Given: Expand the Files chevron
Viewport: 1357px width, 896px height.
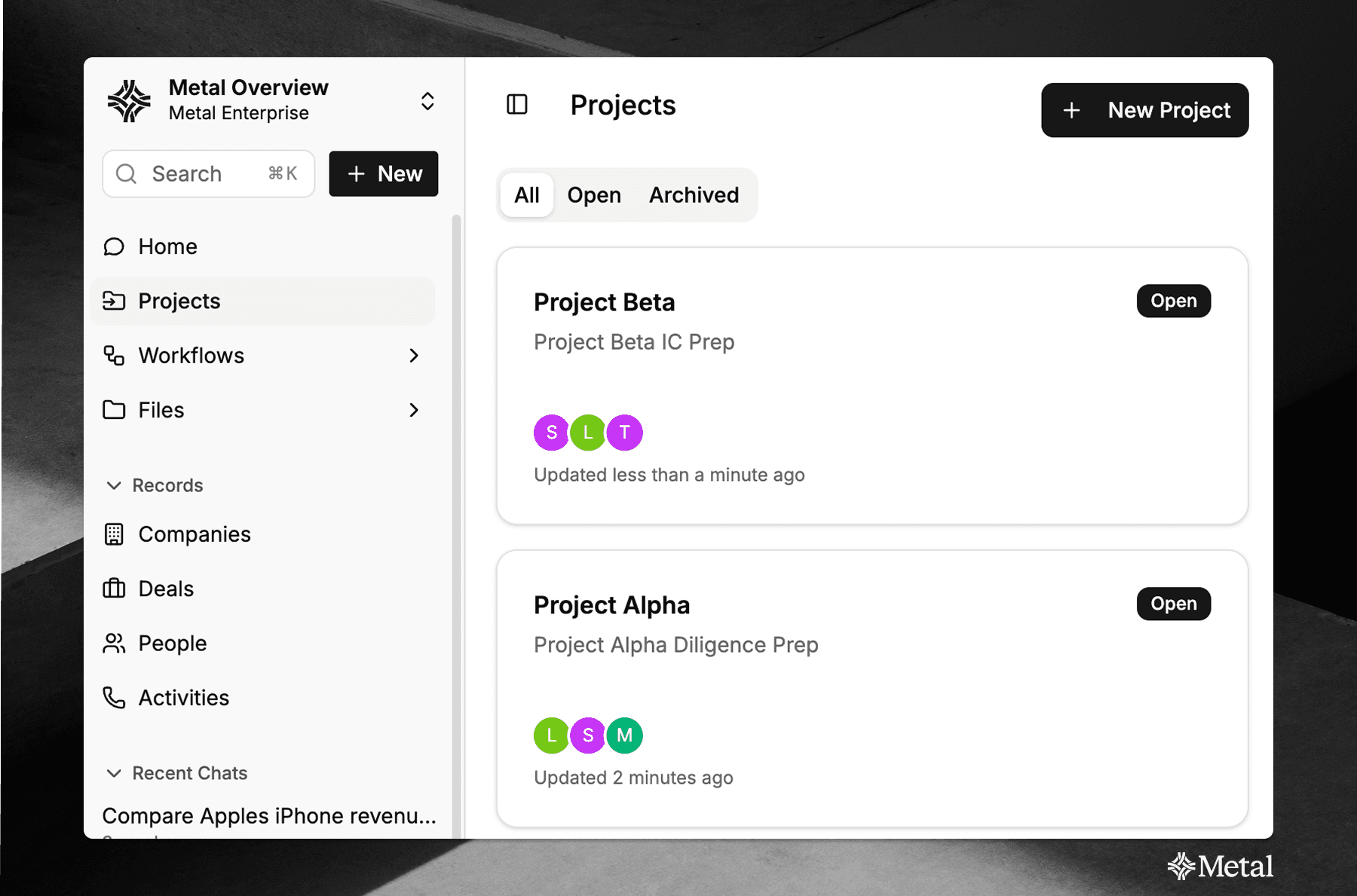Looking at the screenshot, I should click(414, 410).
